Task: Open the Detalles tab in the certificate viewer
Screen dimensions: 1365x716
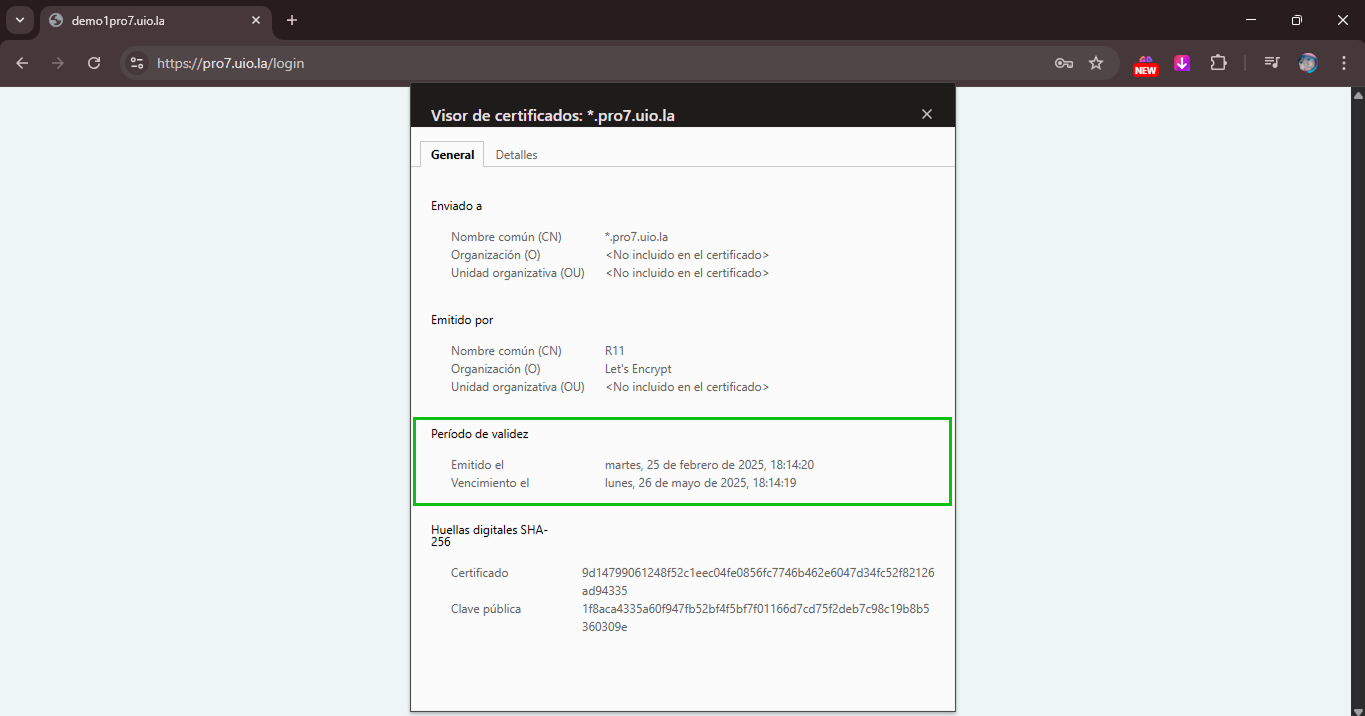Action: [516, 155]
